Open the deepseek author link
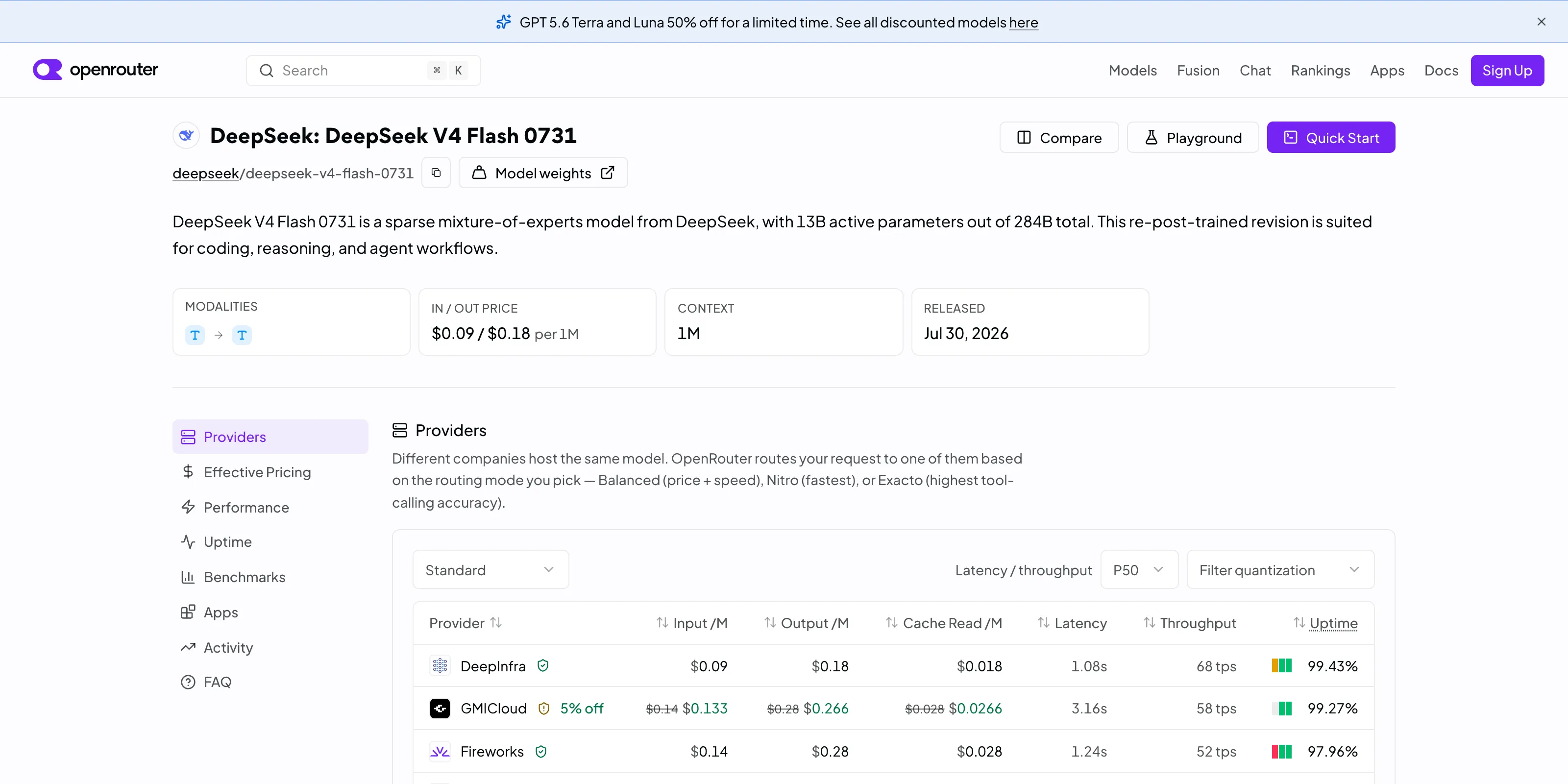The width and height of the screenshot is (1568, 784). tap(206, 173)
